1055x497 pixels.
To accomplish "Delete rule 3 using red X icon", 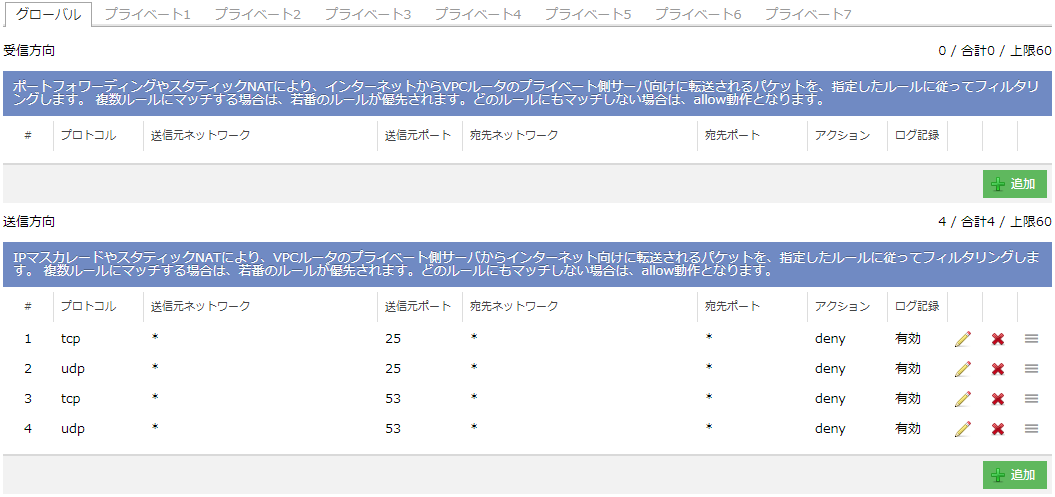I will (998, 399).
